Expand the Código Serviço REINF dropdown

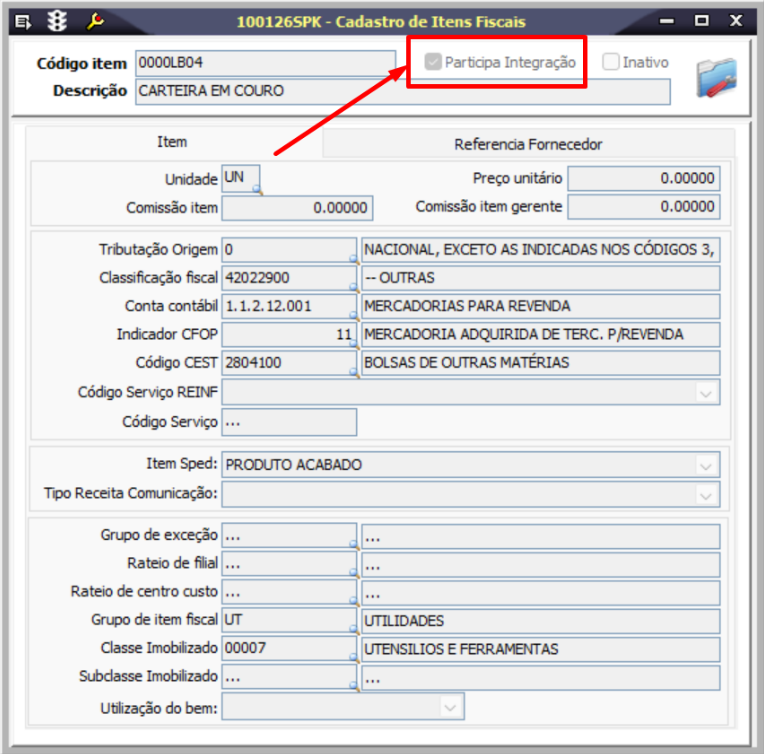point(706,393)
